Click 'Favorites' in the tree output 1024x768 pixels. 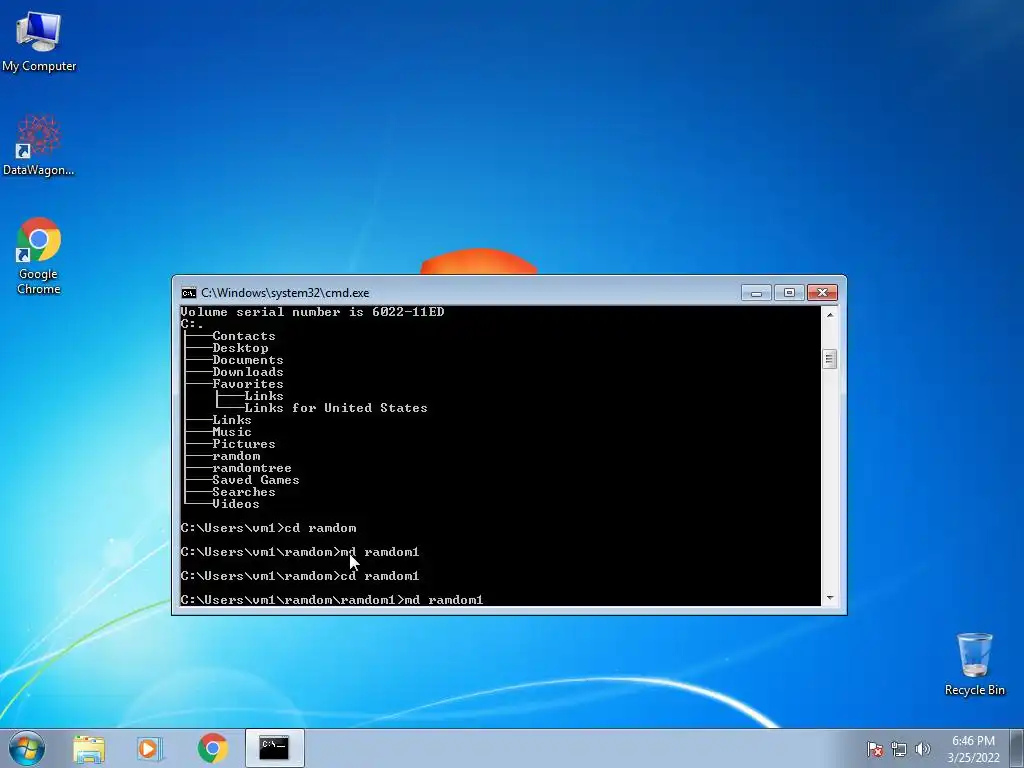(248, 384)
